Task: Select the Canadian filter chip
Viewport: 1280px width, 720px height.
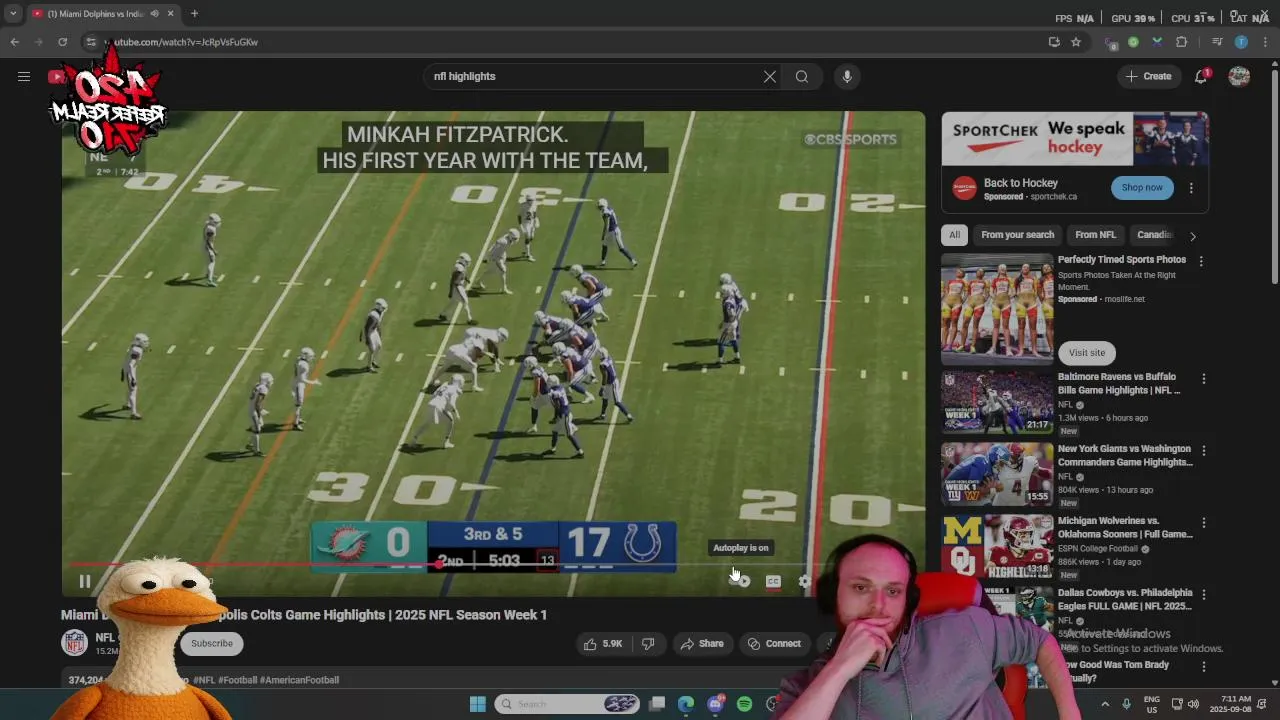Action: point(1154,235)
